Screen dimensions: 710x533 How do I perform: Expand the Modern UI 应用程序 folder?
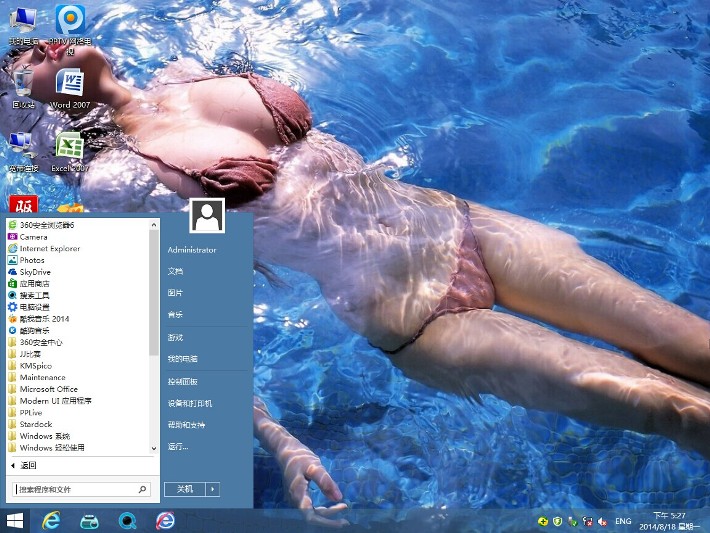click(x=50, y=401)
